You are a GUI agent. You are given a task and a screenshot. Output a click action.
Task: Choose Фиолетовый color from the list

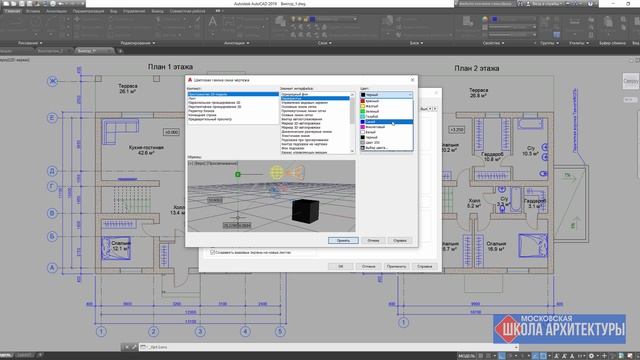(x=386, y=127)
